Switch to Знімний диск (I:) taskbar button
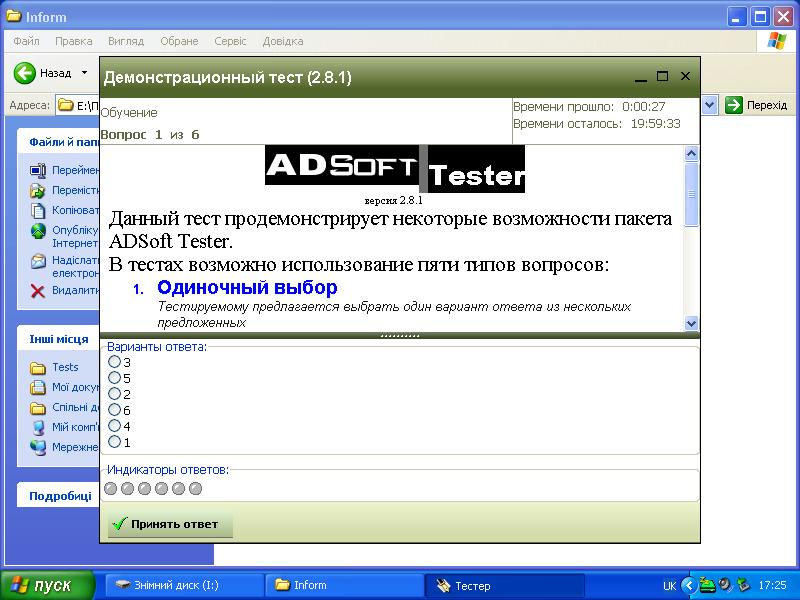The height and width of the screenshot is (600, 800). tap(184, 585)
